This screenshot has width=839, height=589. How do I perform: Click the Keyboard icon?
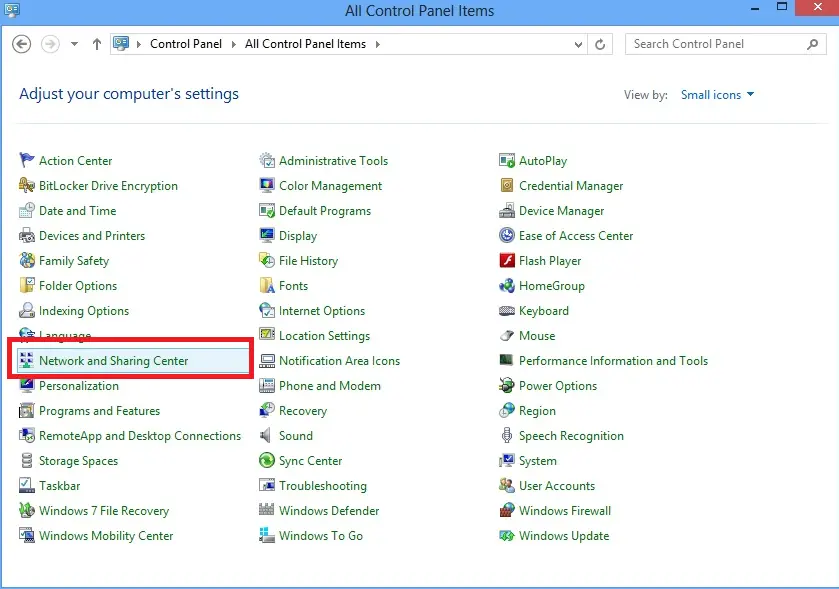pyautogui.click(x=507, y=310)
